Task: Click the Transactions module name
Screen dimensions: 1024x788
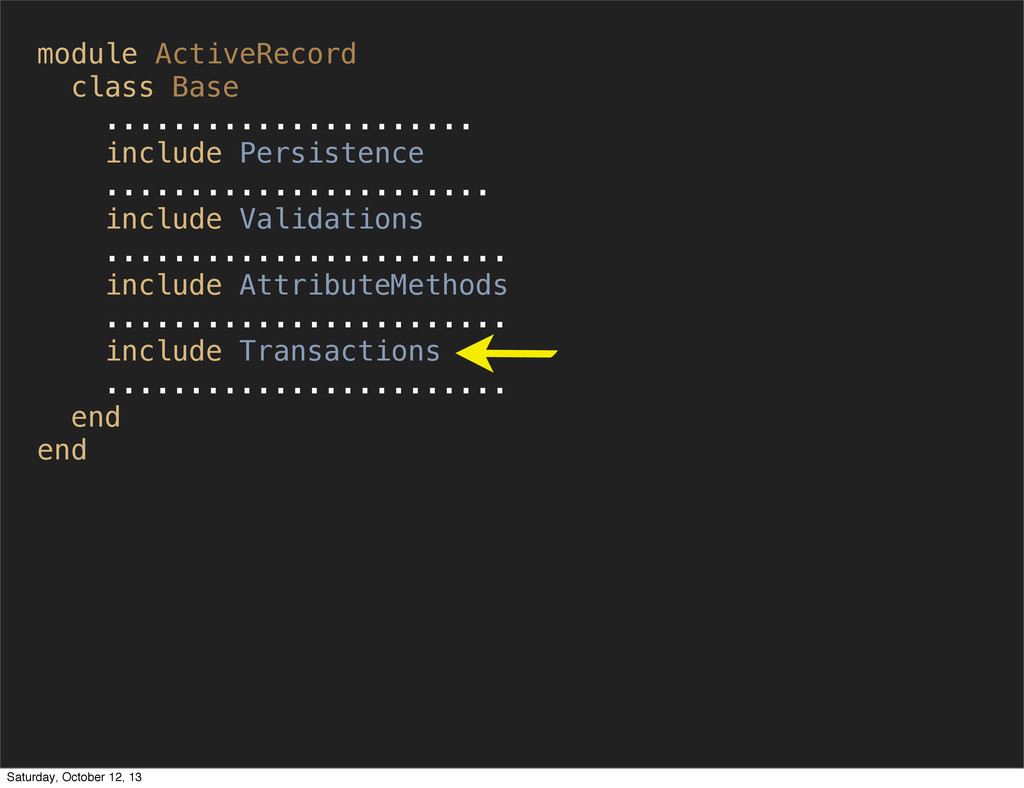Action: tap(340, 351)
